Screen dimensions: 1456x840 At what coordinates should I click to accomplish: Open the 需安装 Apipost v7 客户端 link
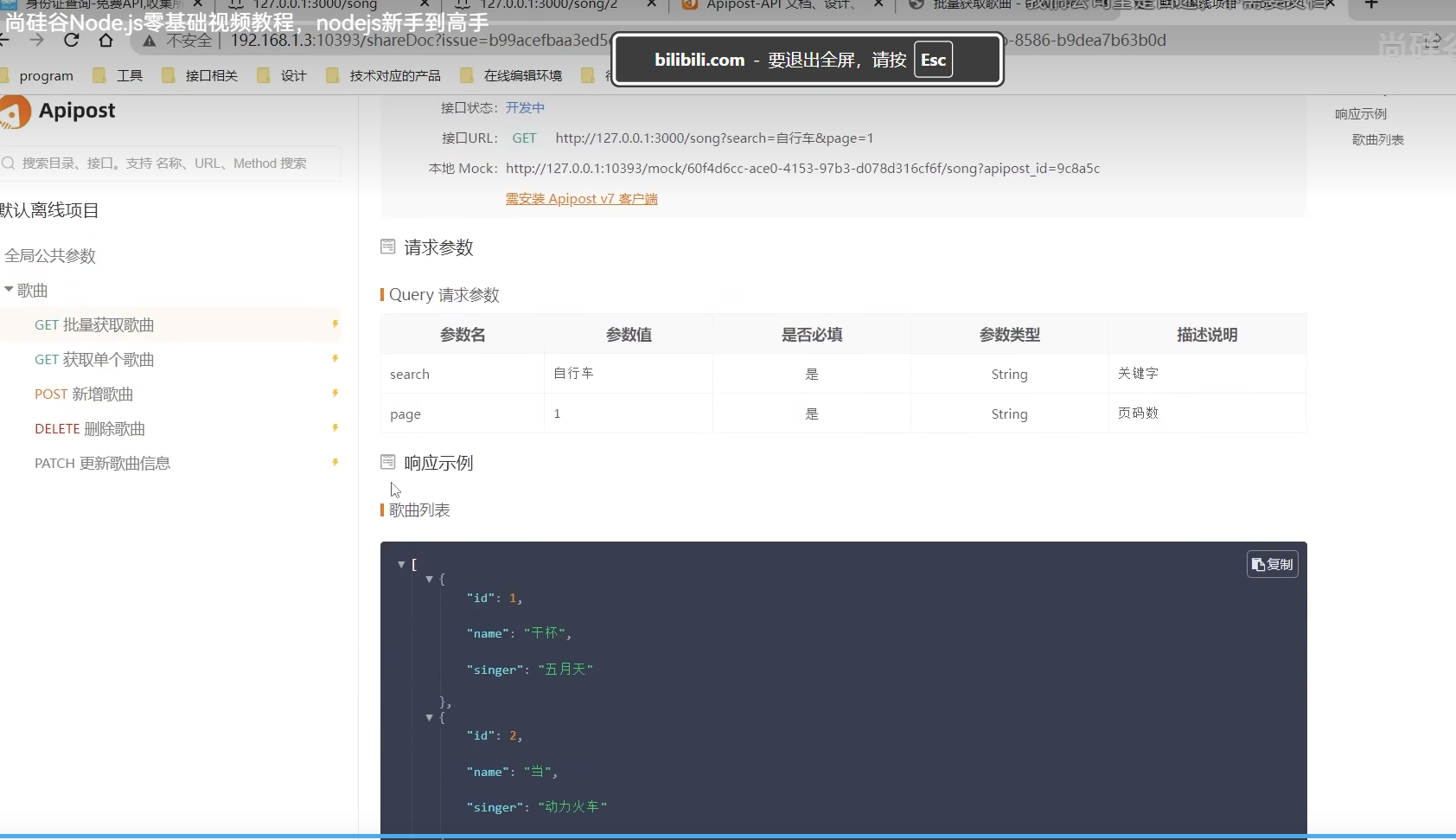[x=581, y=198]
